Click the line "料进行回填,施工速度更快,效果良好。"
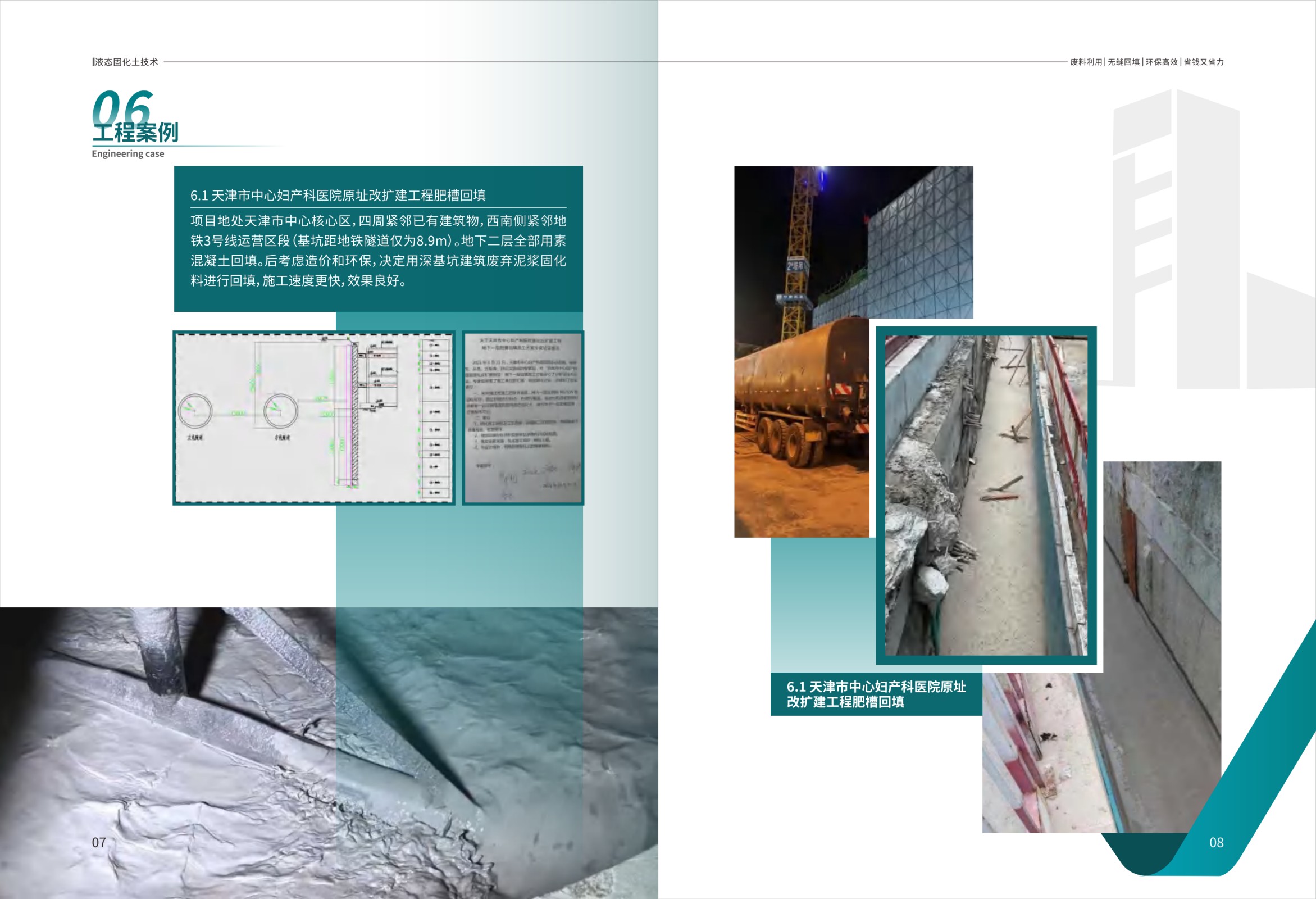 point(298,280)
